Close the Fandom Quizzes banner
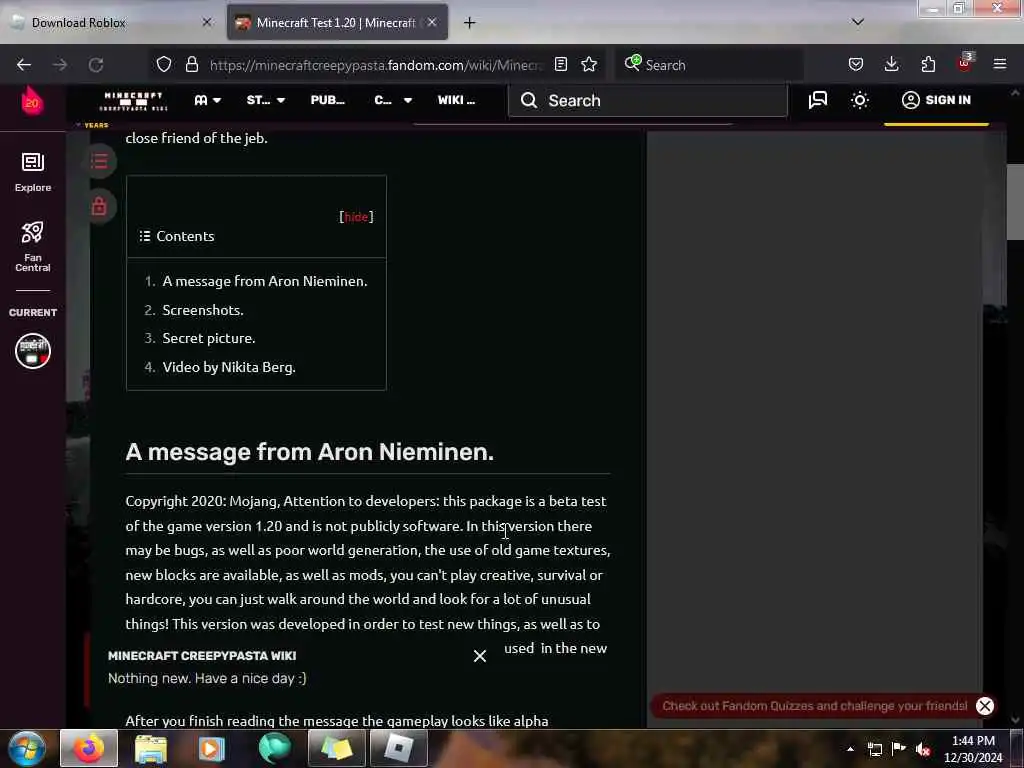Image resolution: width=1024 pixels, height=768 pixels. pyautogui.click(x=984, y=705)
